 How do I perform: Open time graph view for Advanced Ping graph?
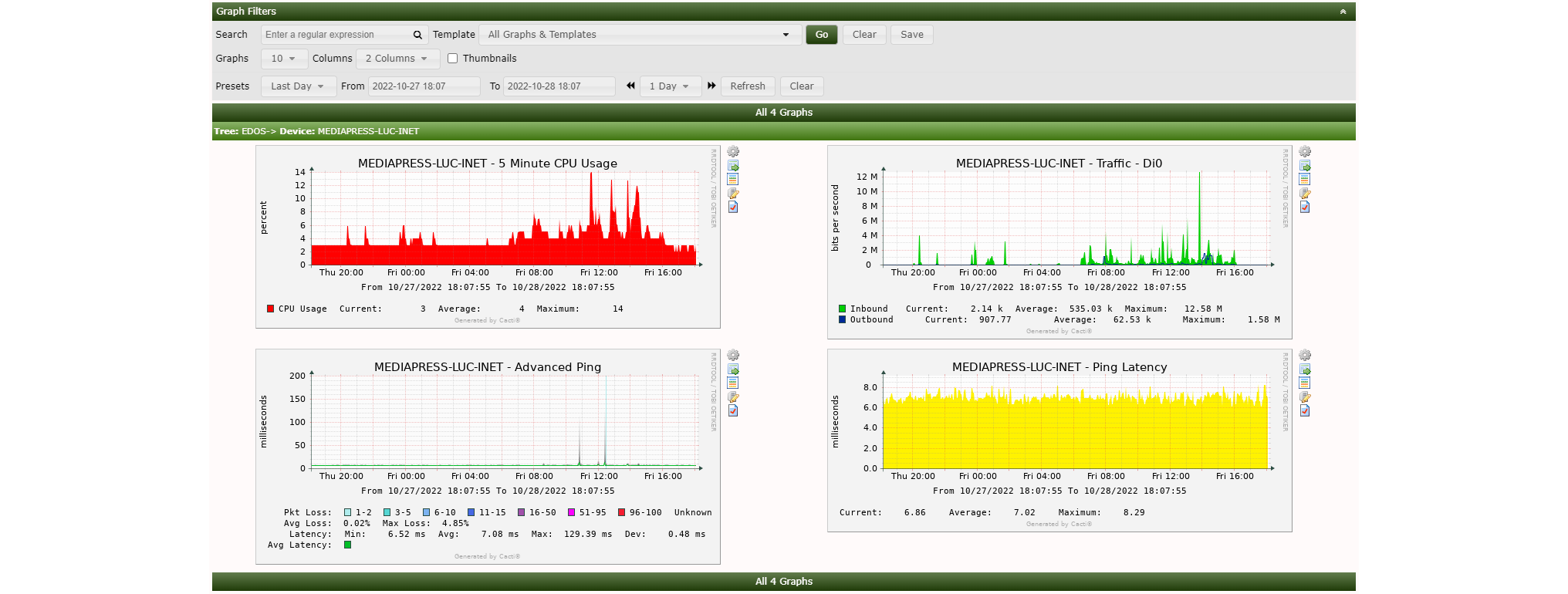pyautogui.click(x=733, y=383)
